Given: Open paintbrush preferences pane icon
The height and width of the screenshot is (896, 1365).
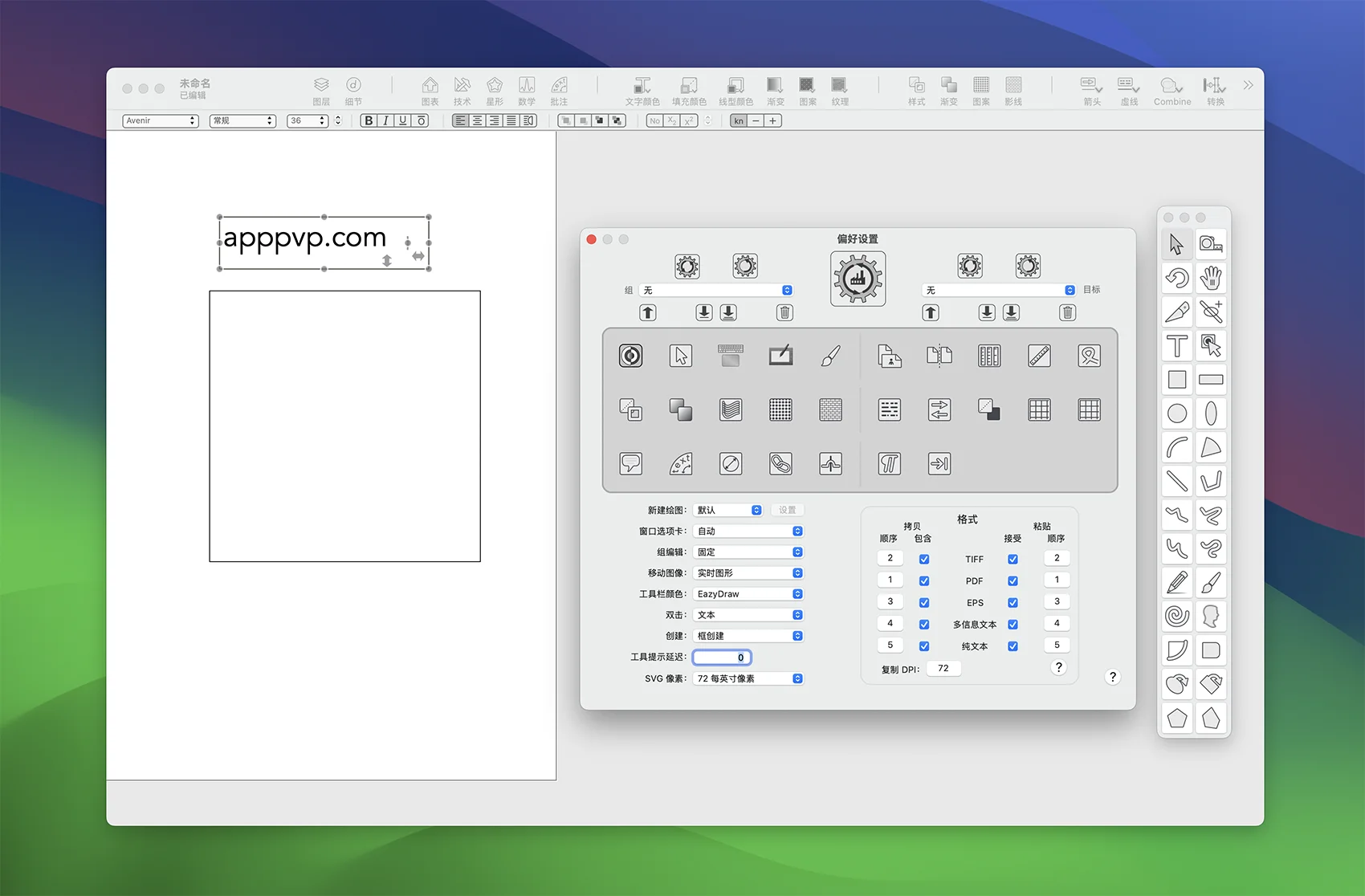Looking at the screenshot, I should coord(831,355).
